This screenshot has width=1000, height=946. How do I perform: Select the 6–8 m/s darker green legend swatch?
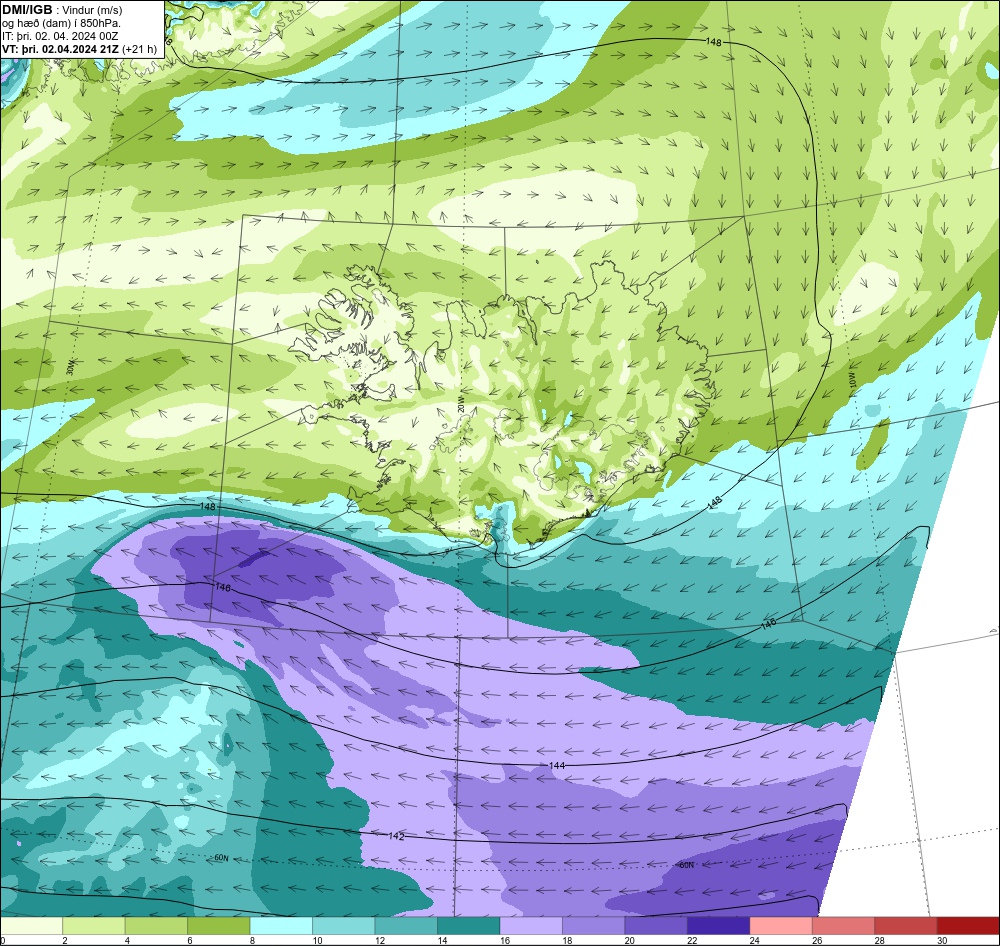(219, 926)
